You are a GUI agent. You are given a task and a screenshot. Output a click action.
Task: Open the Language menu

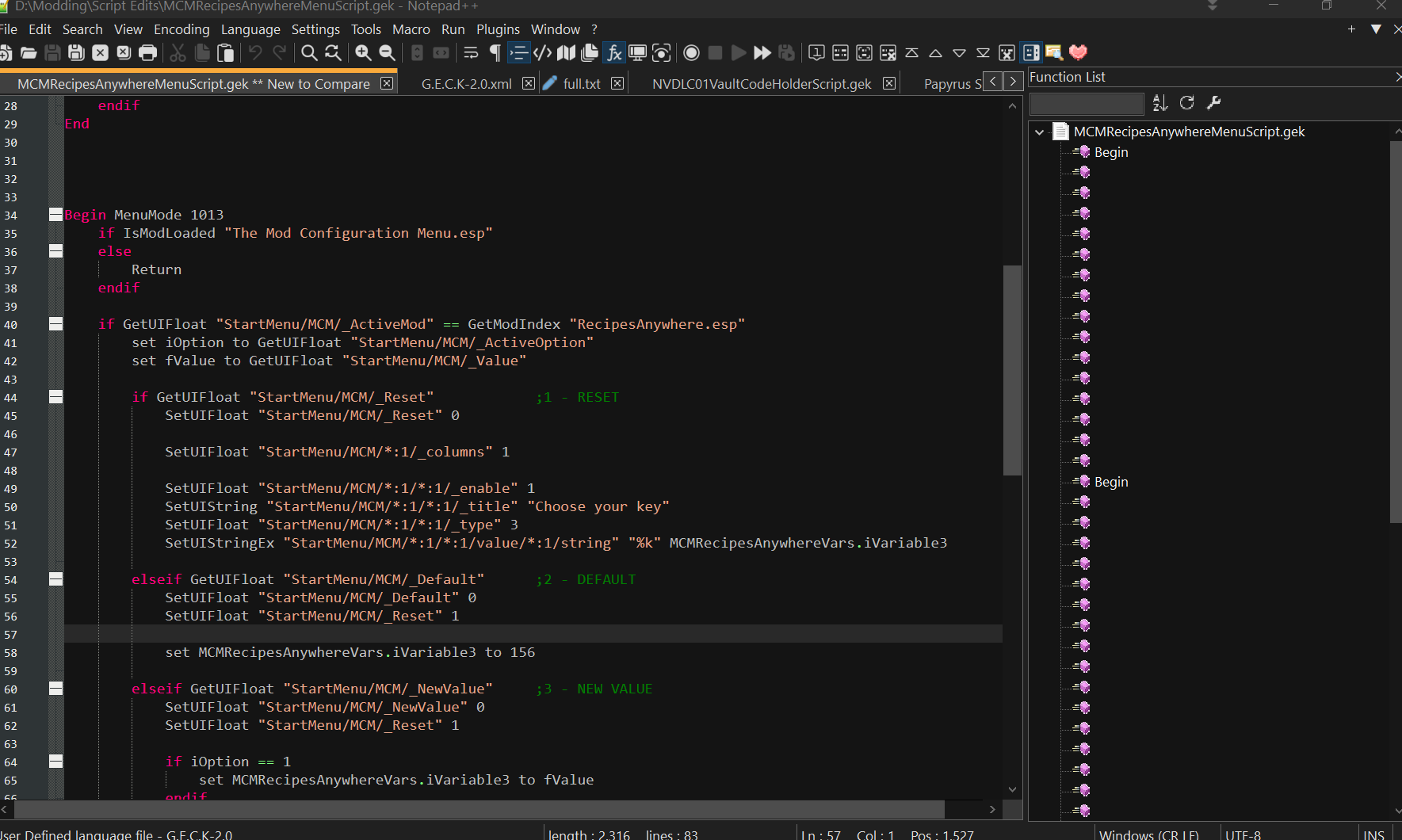[250, 29]
